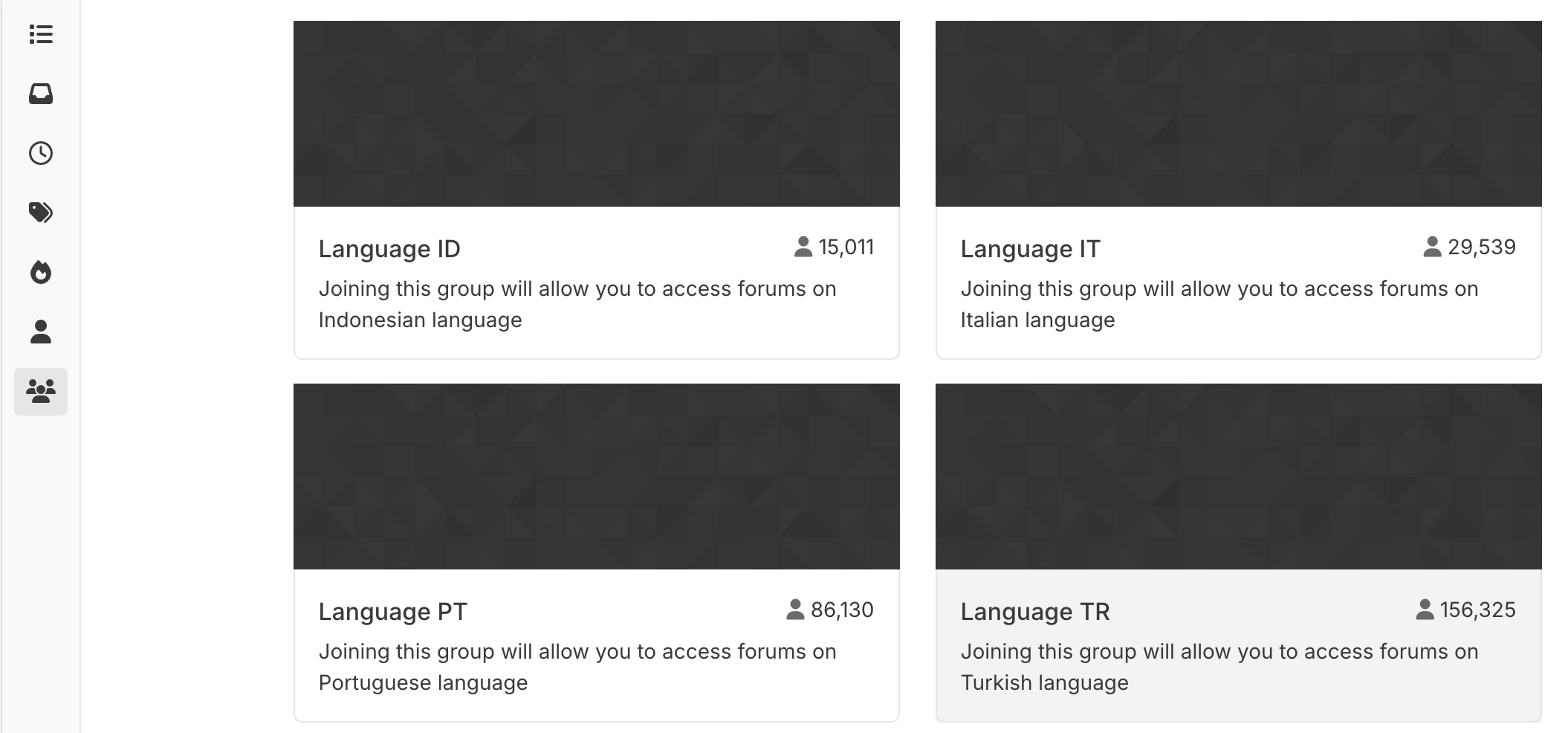Open the Language PT group title

392,612
